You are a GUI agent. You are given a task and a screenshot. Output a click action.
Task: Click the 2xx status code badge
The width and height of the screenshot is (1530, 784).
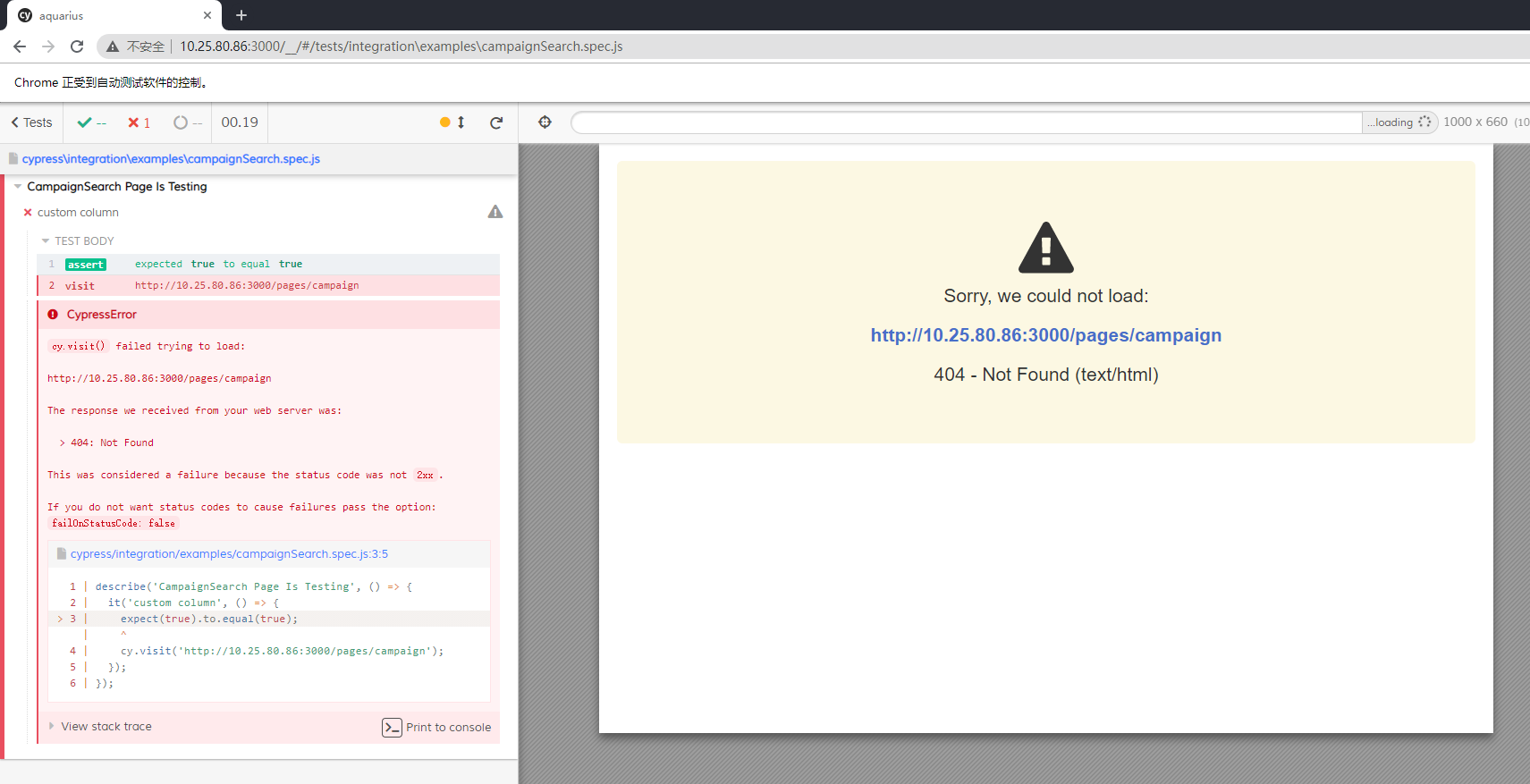pos(425,475)
